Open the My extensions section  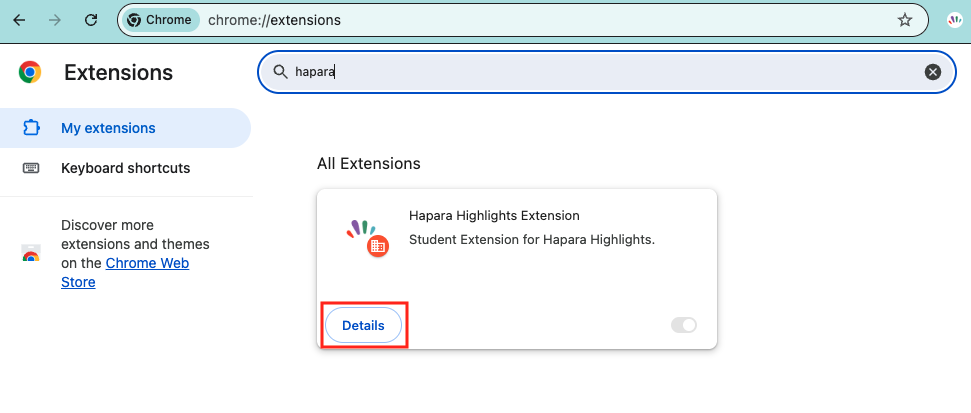pos(125,128)
